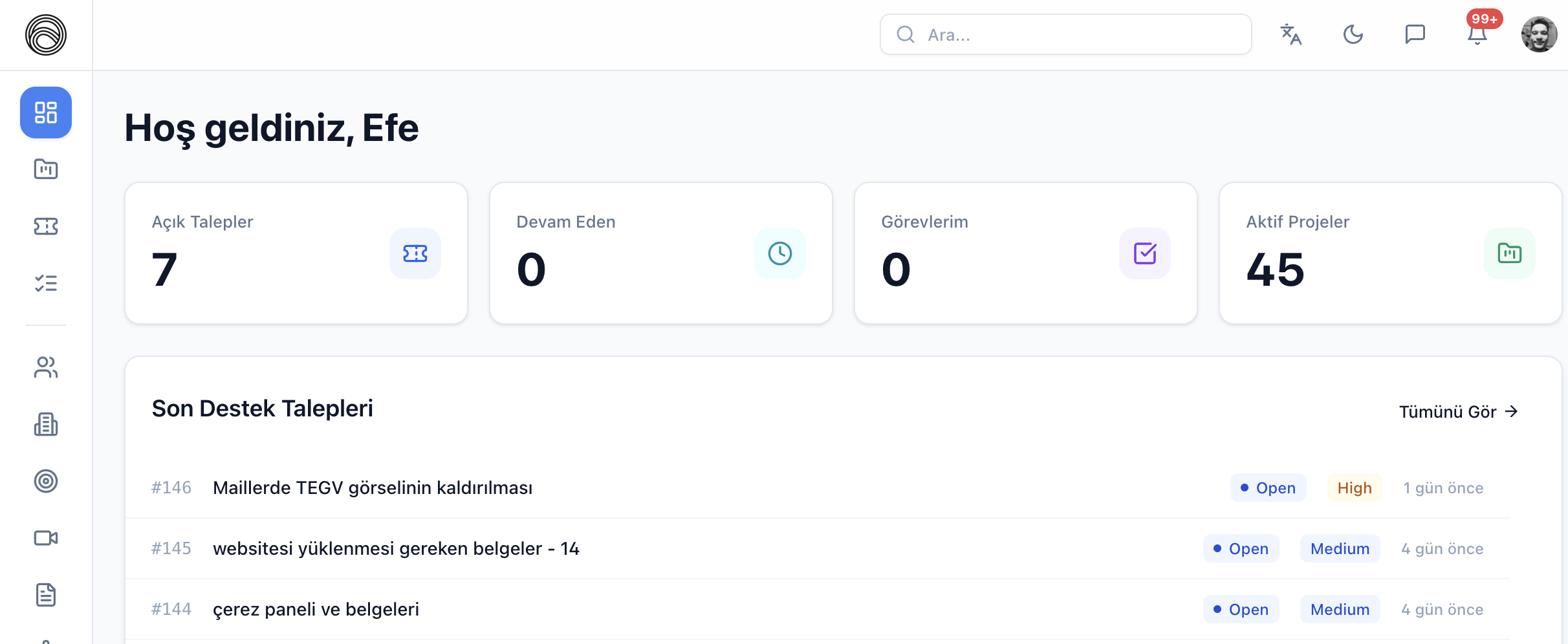Image resolution: width=1568 pixels, height=644 pixels.
Task: Click ticket number #144
Action: click(x=171, y=609)
